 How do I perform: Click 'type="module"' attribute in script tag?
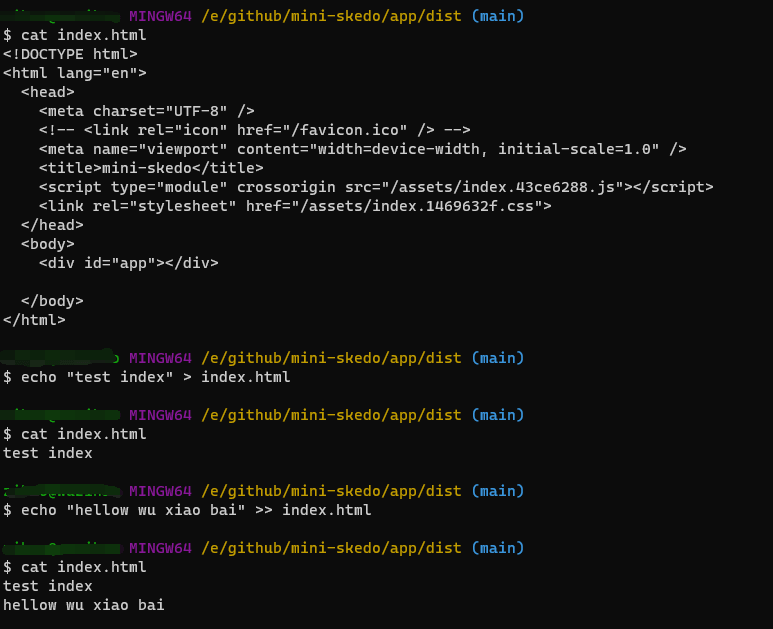169,187
